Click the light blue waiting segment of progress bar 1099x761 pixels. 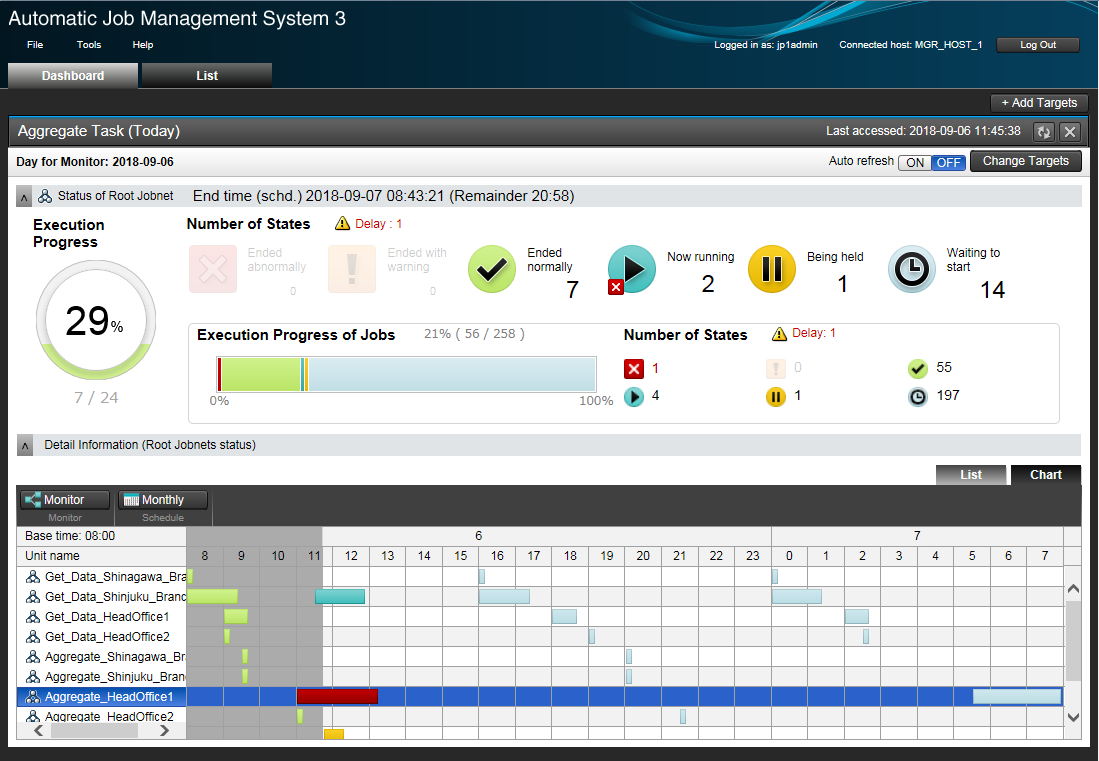click(452, 374)
